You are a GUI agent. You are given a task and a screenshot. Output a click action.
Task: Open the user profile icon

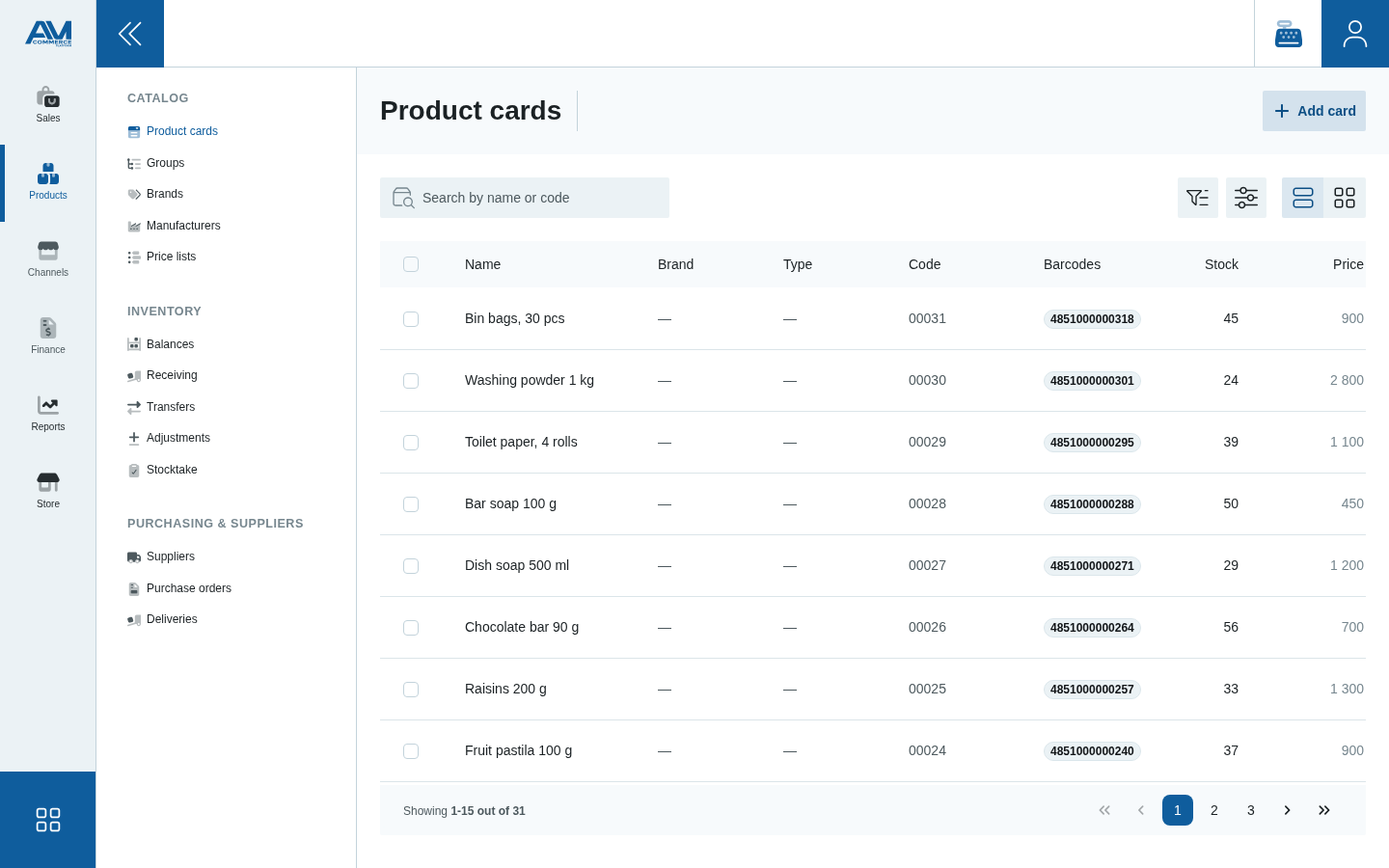[x=1355, y=34]
